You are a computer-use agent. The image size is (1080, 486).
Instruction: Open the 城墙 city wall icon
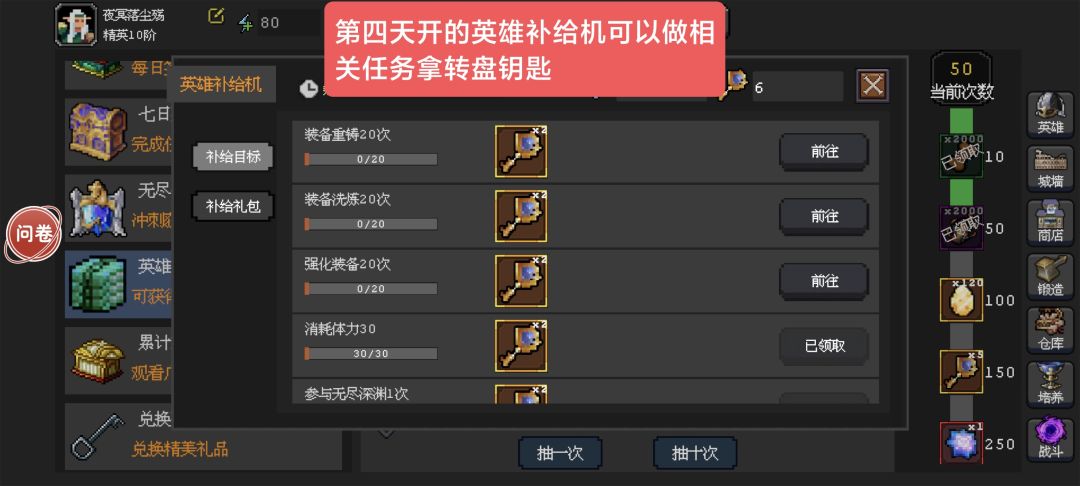pos(1050,168)
